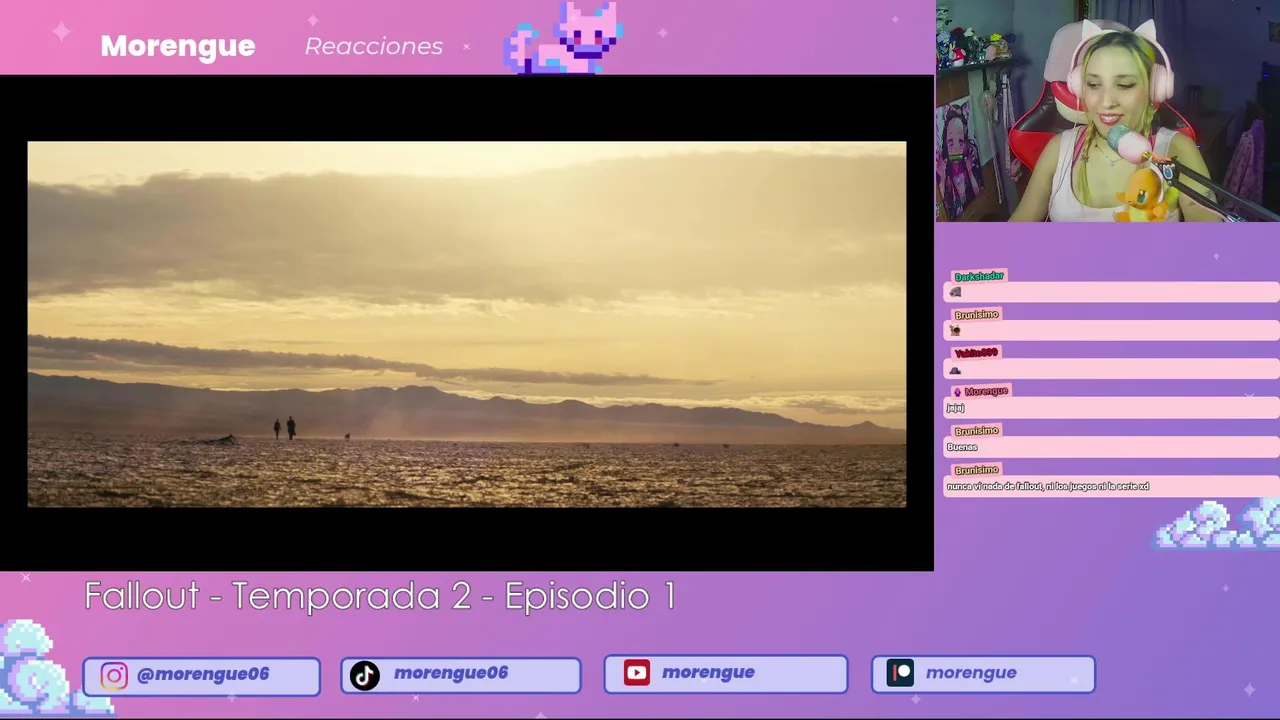
Task: Click the streamer webcam feed
Action: (1108, 111)
